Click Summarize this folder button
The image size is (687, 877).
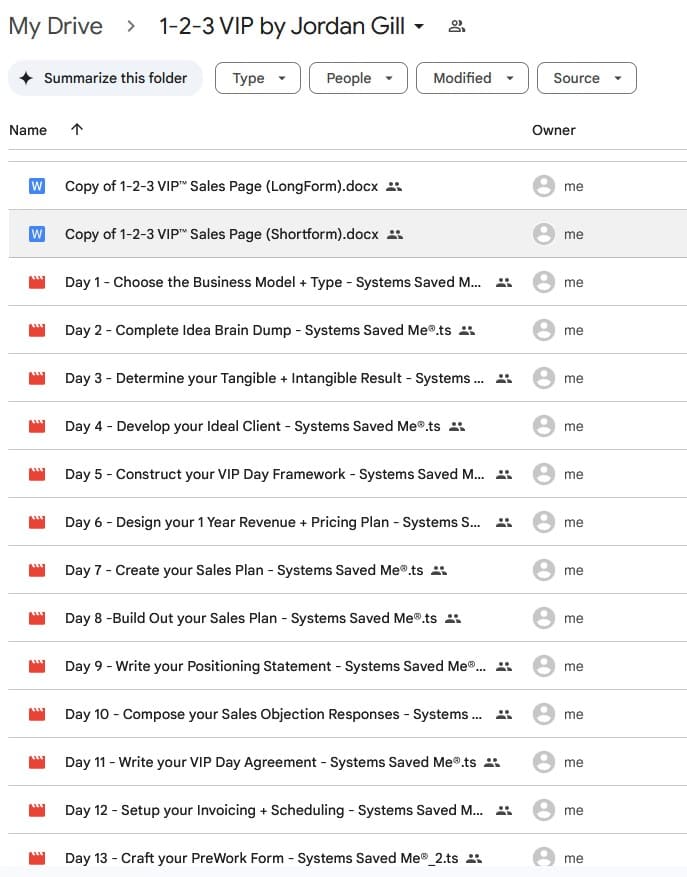pos(105,78)
